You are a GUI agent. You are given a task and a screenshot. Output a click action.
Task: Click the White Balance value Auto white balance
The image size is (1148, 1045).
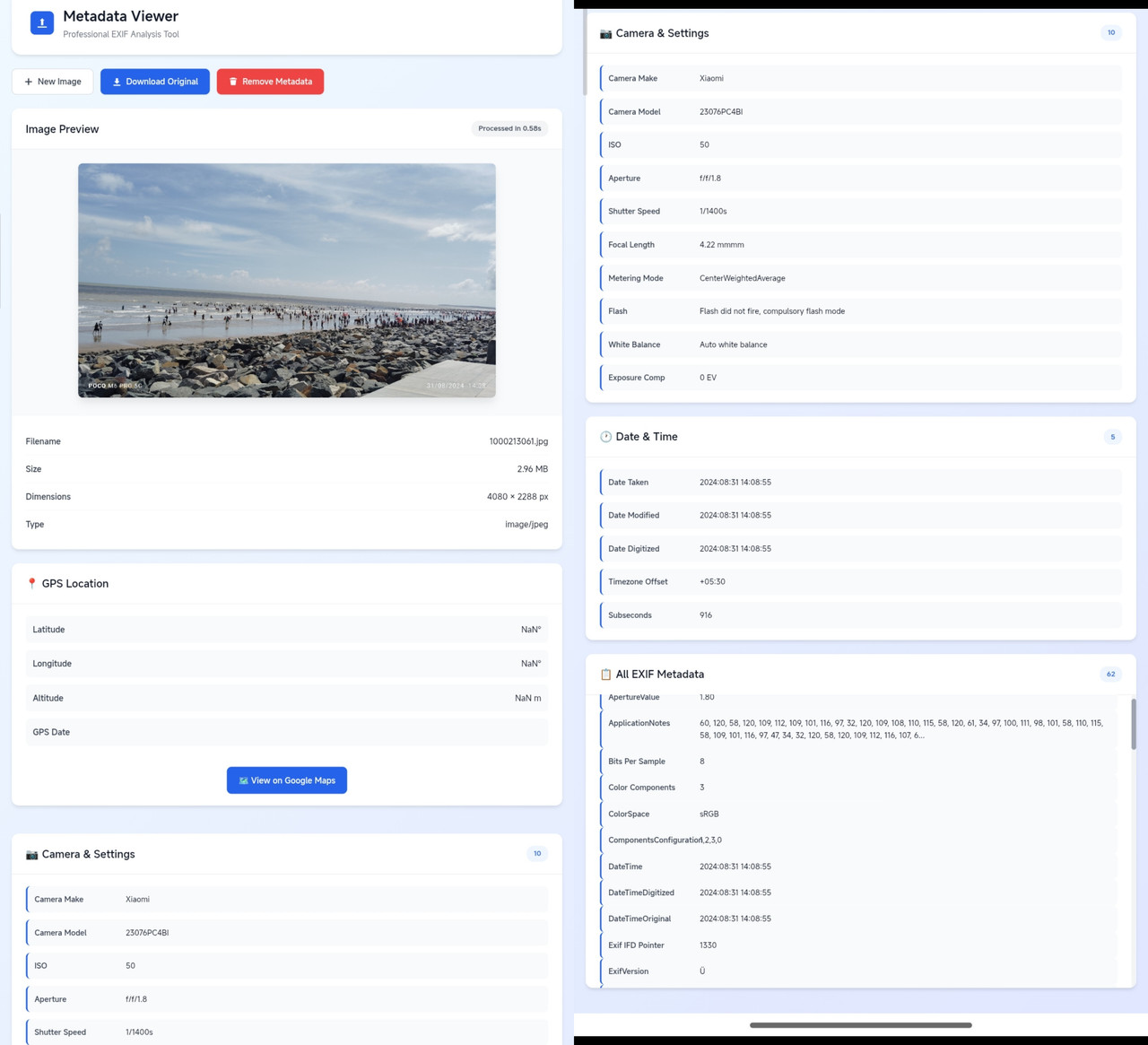point(734,344)
